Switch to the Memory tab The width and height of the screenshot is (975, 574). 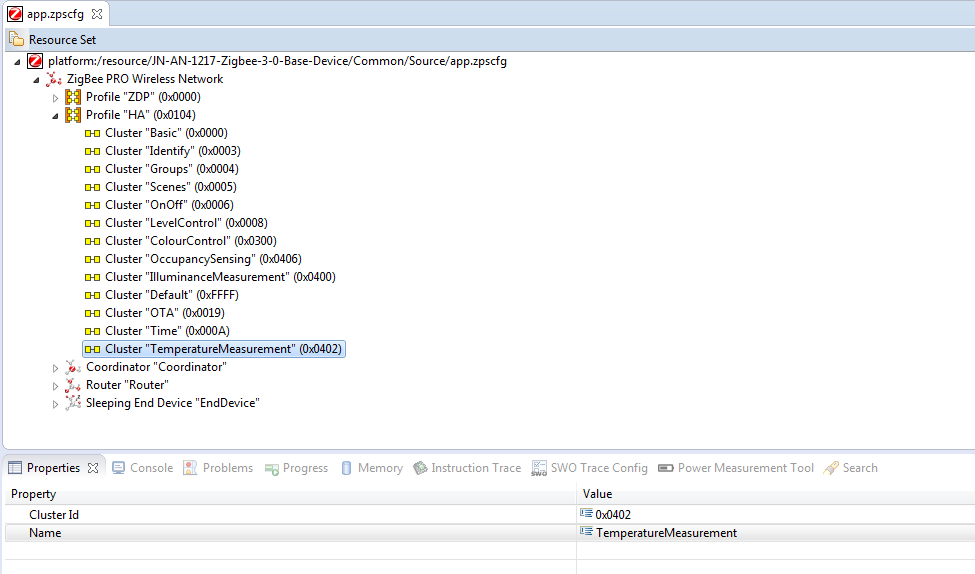372,468
